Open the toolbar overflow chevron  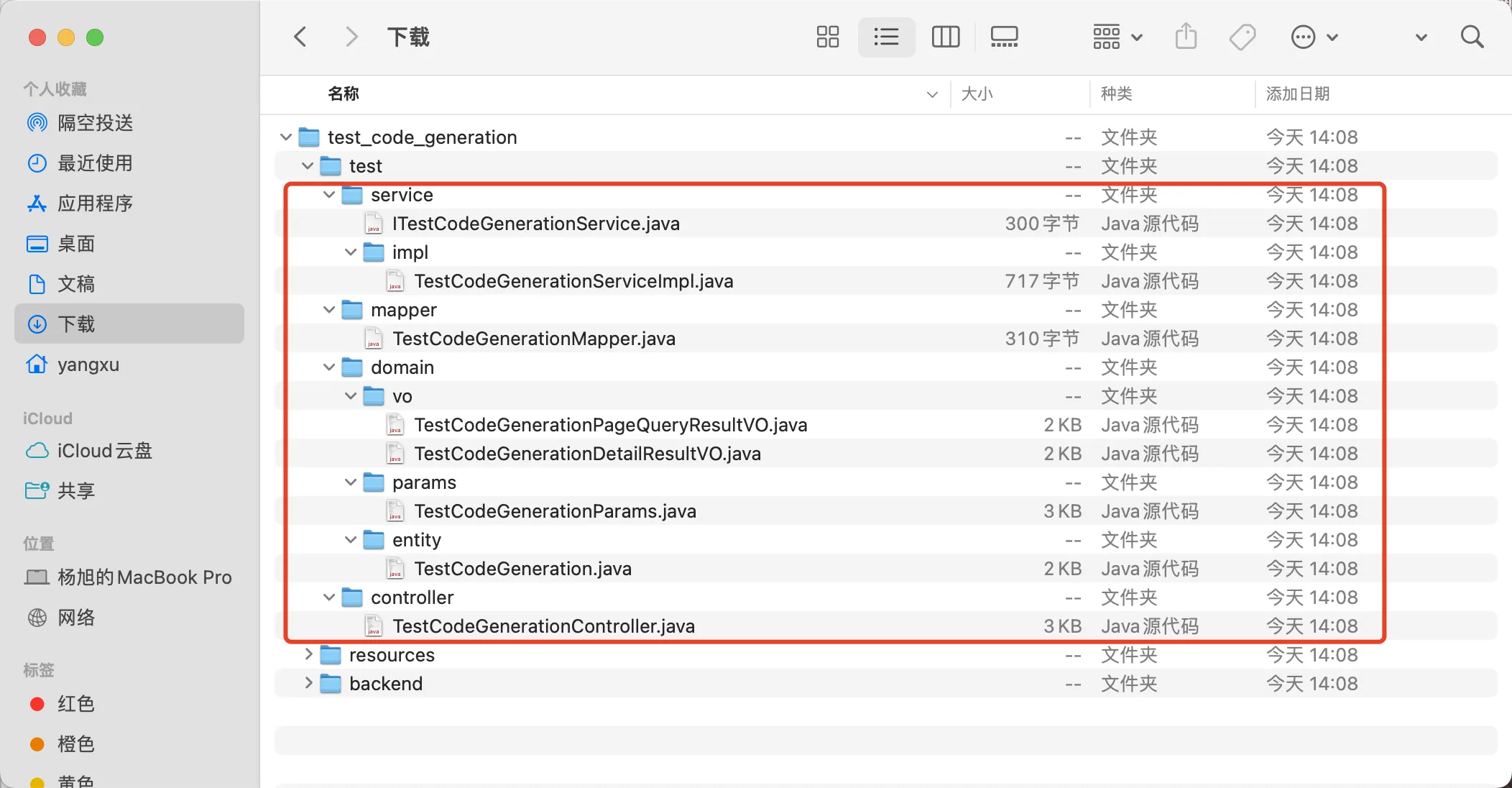pos(1421,37)
